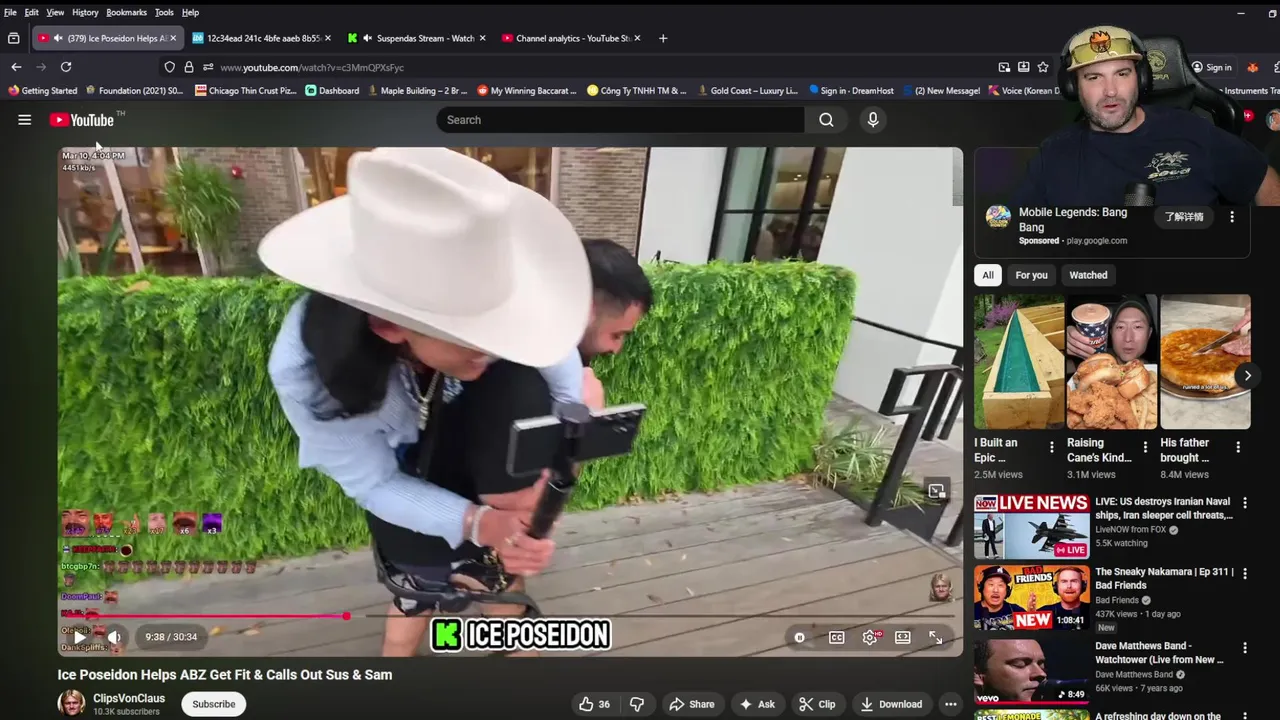Open The Sneaky Nakamara Ep 311 title

coord(1165,579)
